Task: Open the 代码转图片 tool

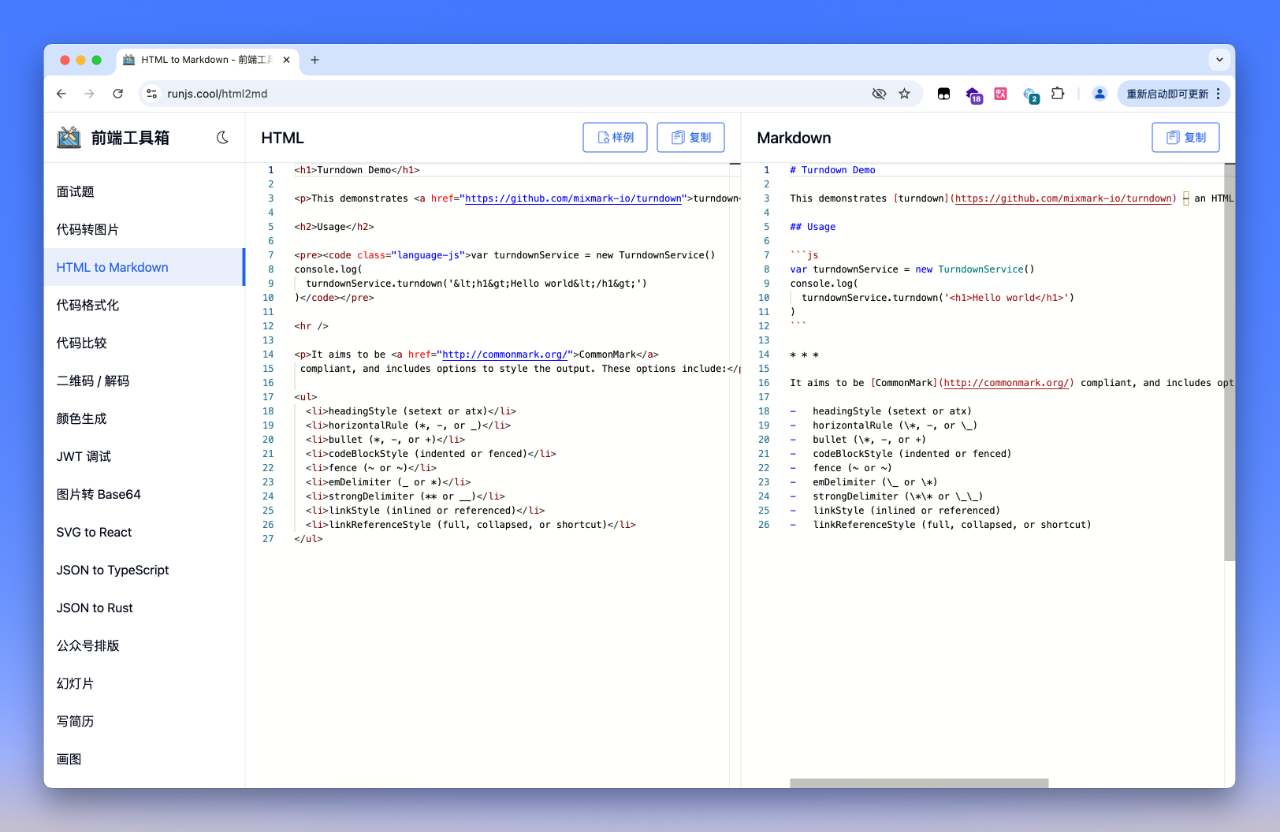Action: point(144,230)
